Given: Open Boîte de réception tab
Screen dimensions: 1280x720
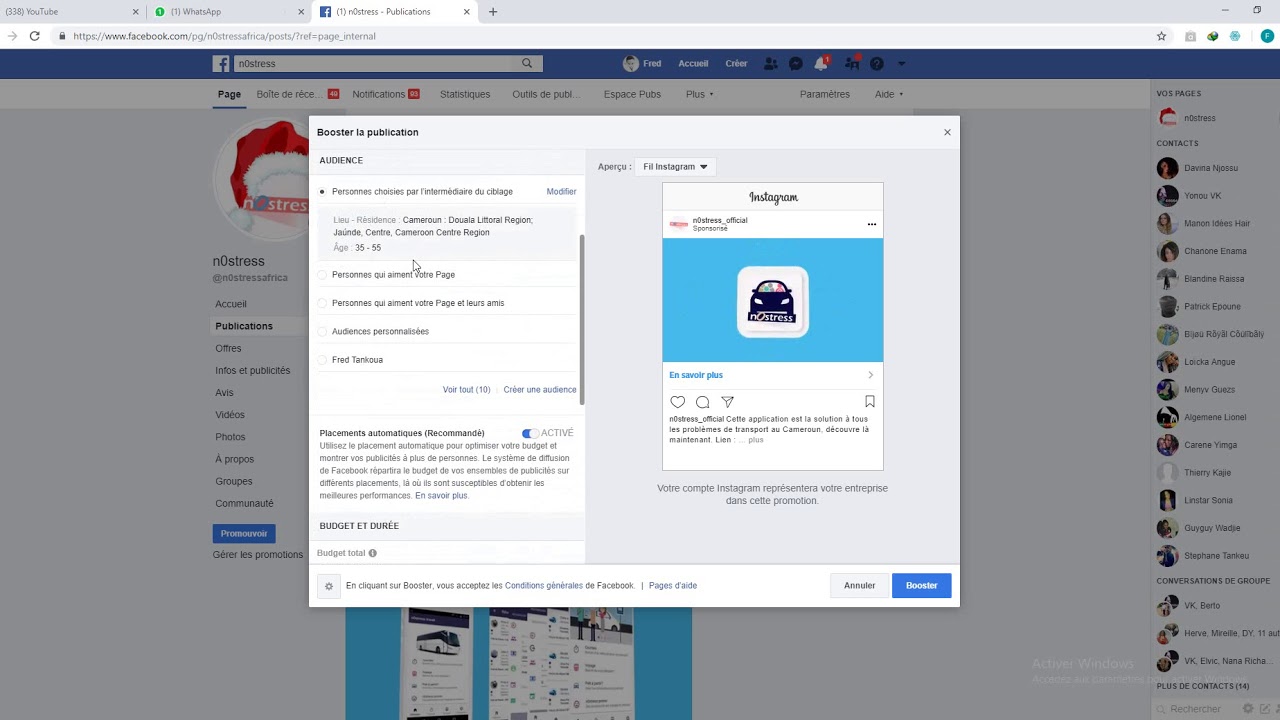Looking at the screenshot, I should (x=297, y=94).
